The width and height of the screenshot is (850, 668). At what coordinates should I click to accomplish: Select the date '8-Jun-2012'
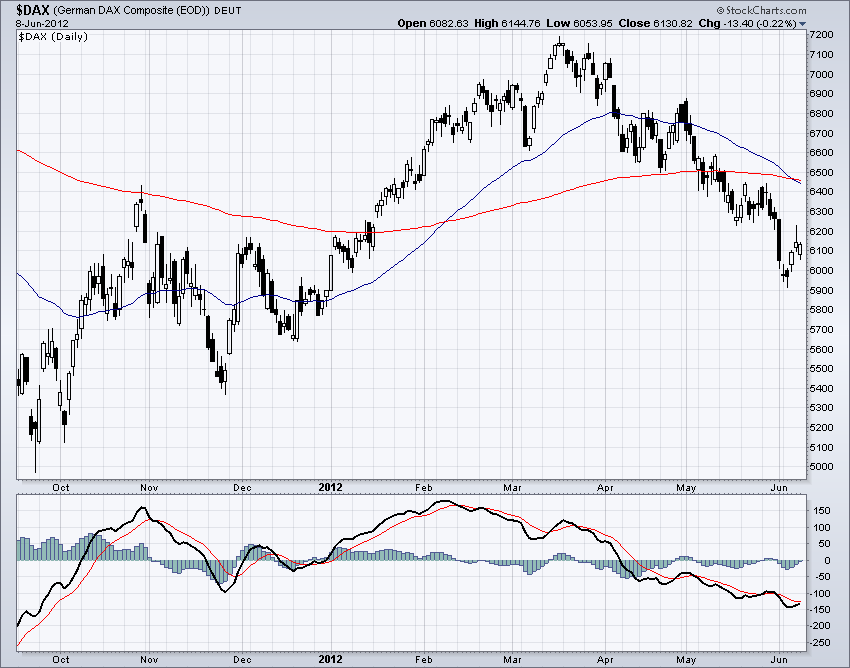click(x=42, y=23)
